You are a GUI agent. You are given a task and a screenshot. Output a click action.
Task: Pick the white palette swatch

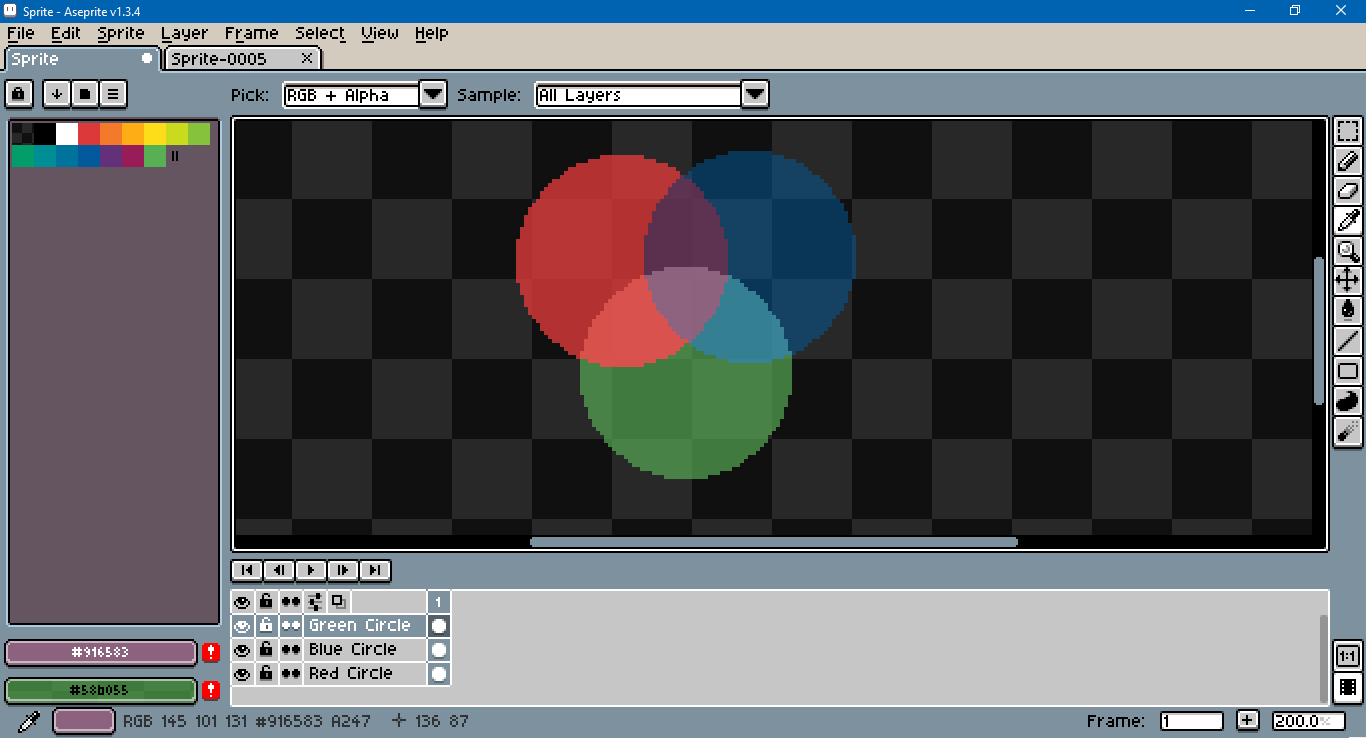tap(67, 134)
